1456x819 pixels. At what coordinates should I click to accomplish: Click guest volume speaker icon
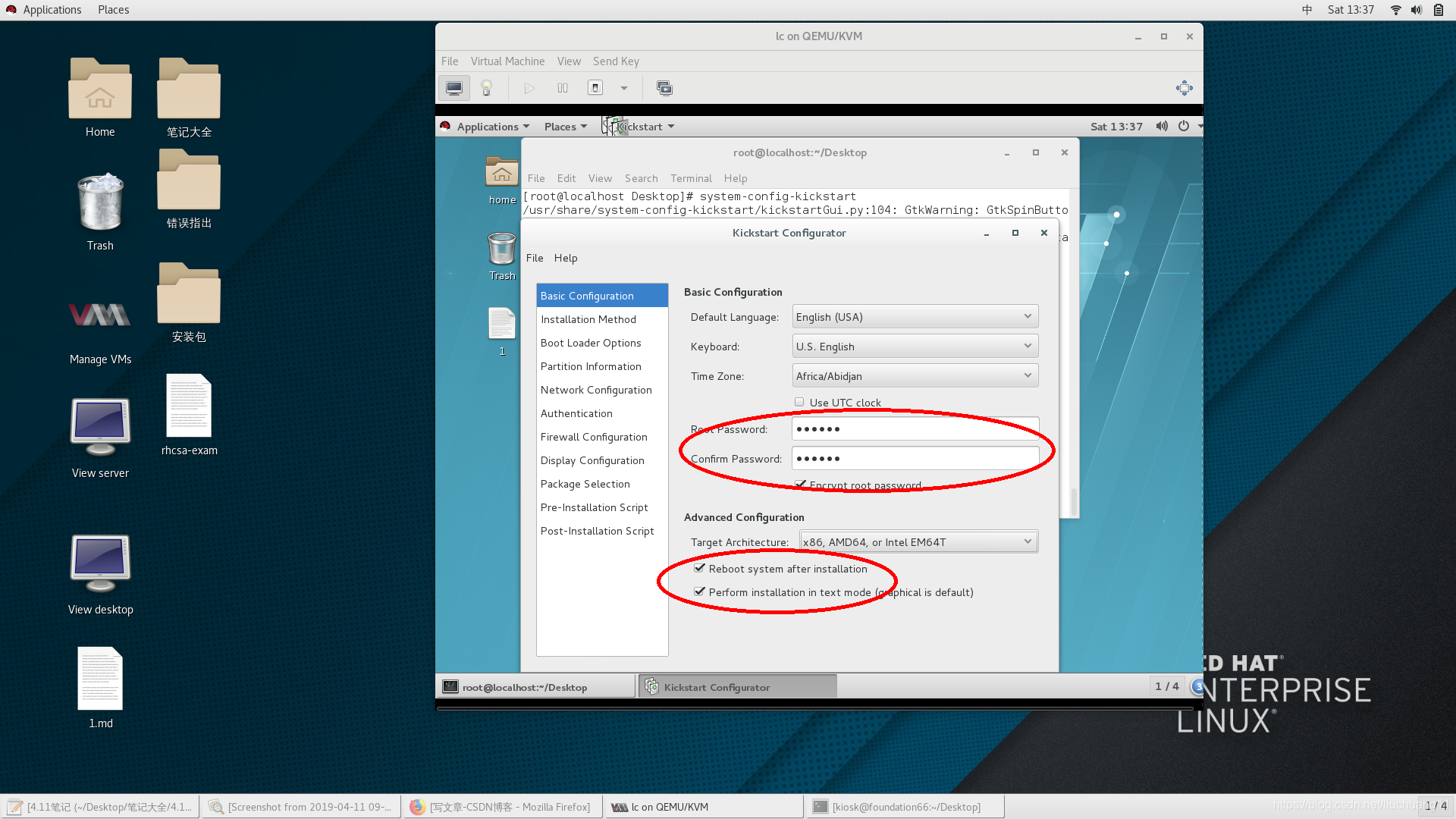pyautogui.click(x=1161, y=126)
